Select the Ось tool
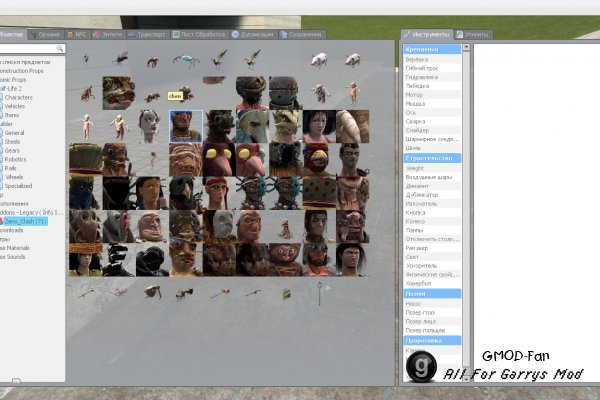The width and height of the screenshot is (600, 400). click(432, 113)
